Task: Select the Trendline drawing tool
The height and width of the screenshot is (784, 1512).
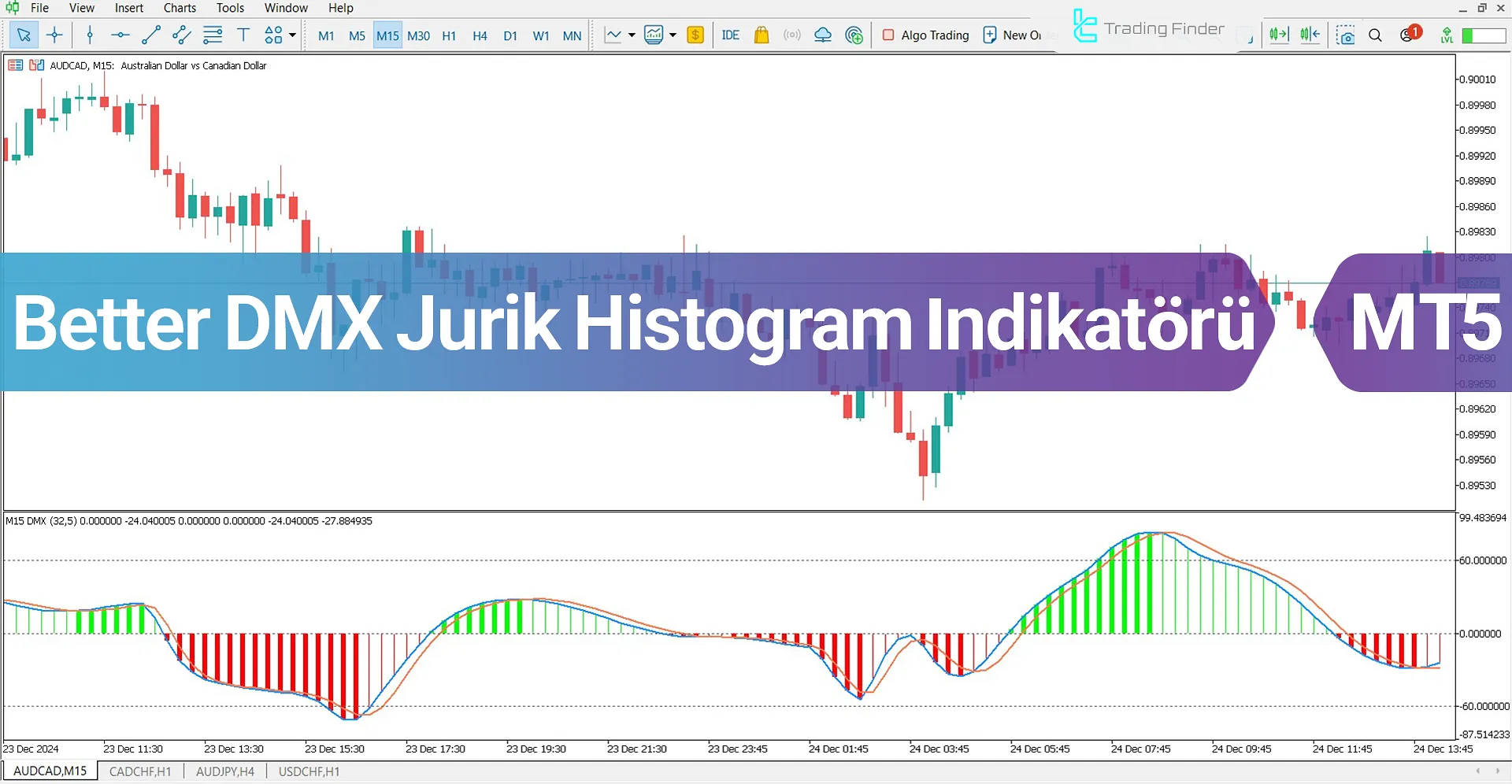Action: (x=151, y=35)
